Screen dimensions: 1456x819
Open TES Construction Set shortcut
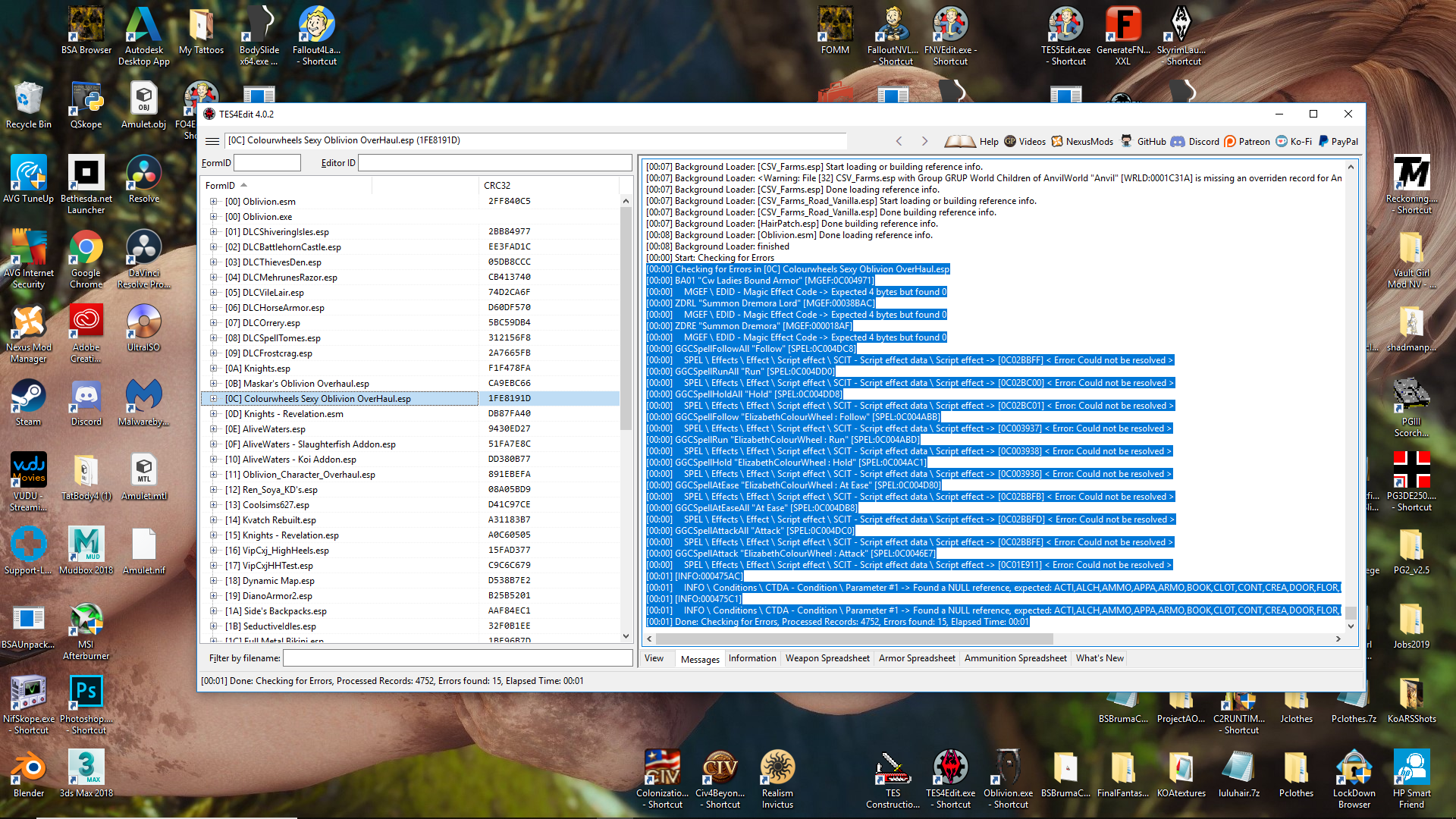(x=893, y=779)
